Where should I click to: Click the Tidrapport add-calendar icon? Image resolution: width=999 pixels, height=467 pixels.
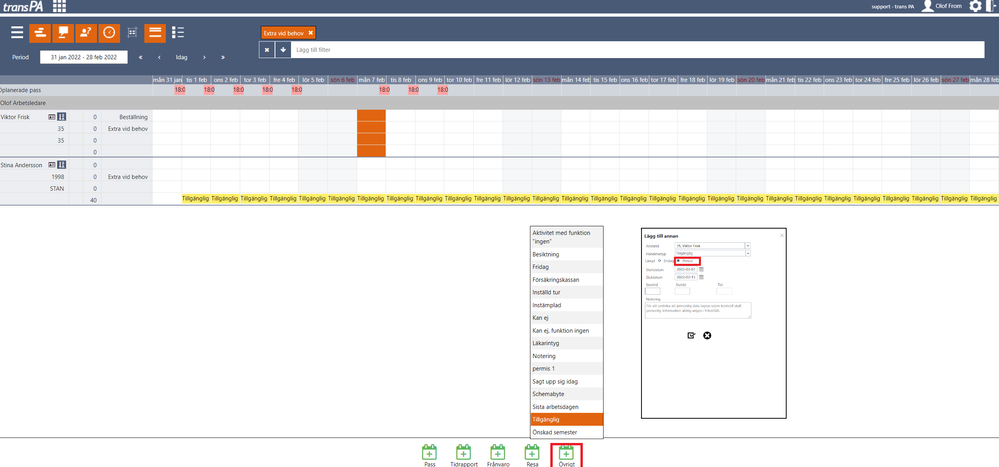pos(464,452)
